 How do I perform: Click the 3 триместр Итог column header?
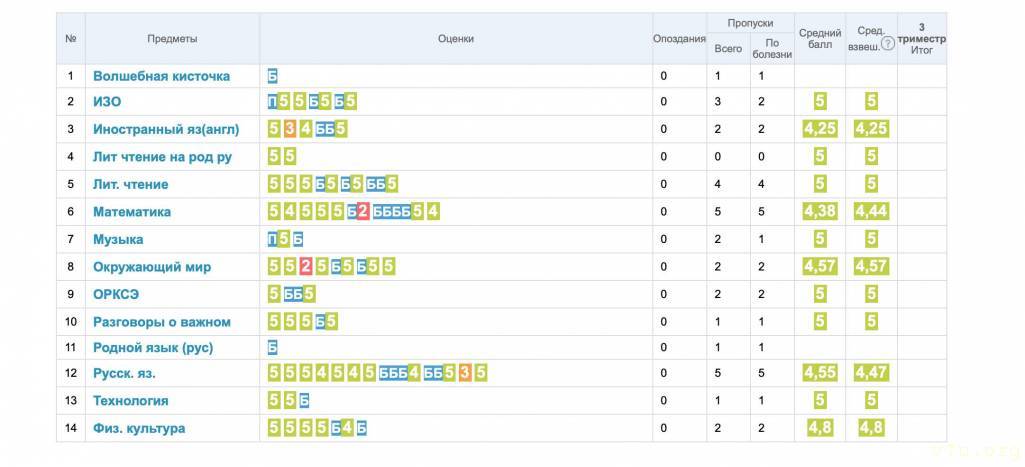[x=921, y=39]
